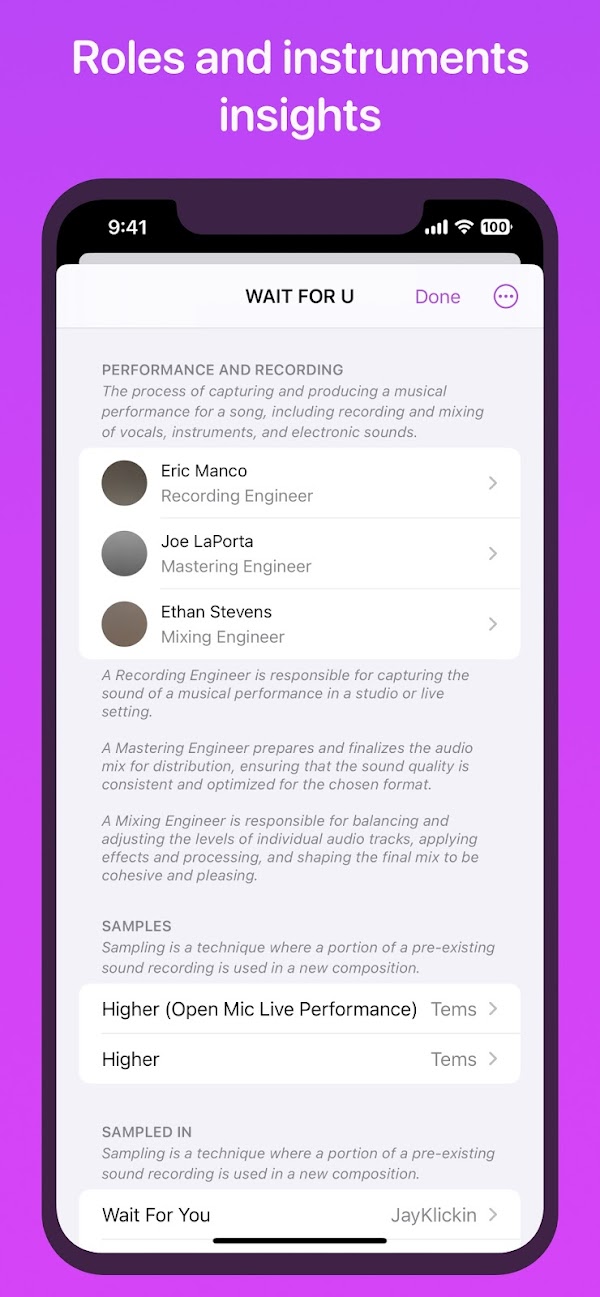The width and height of the screenshot is (600, 1297).
Task: Tap the home indicator bar
Action: (x=300, y=1241)
